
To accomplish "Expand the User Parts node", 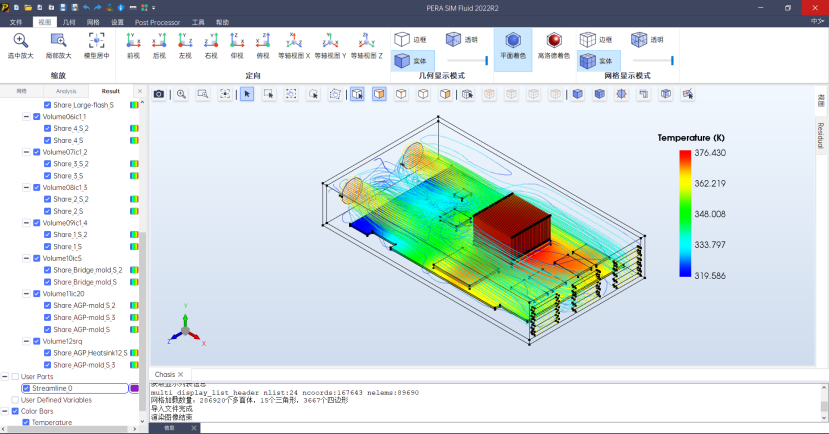I will tap(4, 377).
